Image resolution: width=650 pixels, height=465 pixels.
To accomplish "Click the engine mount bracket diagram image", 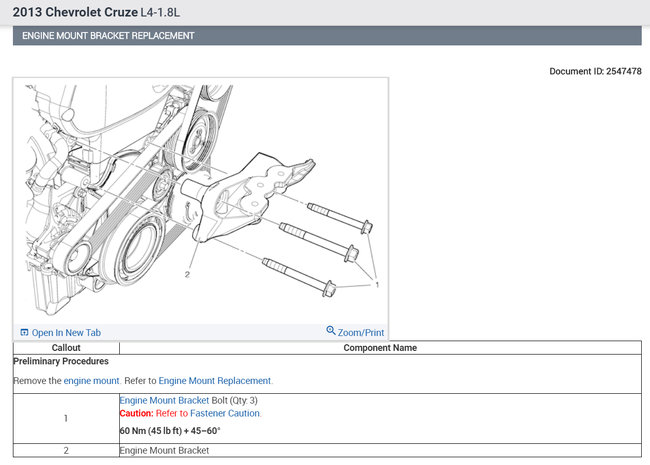I will [x=200, y=200].
